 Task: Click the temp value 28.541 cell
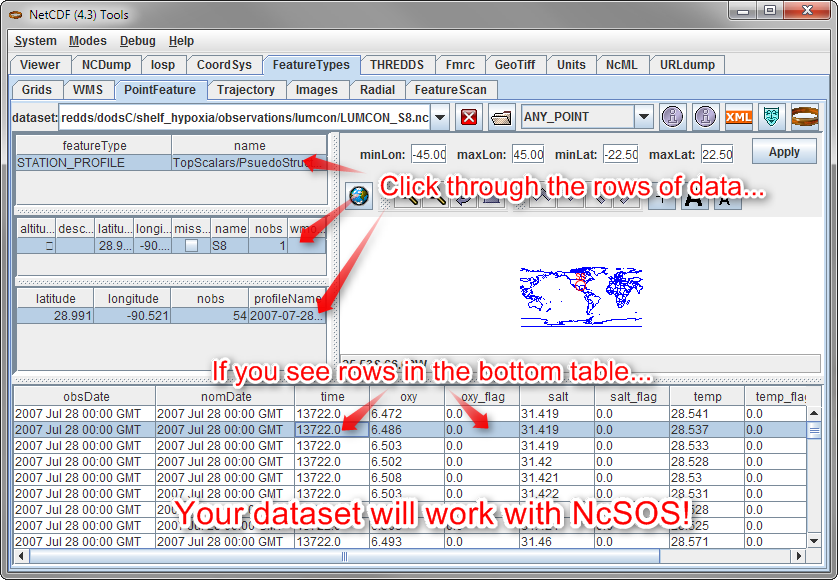pos(707,413)
